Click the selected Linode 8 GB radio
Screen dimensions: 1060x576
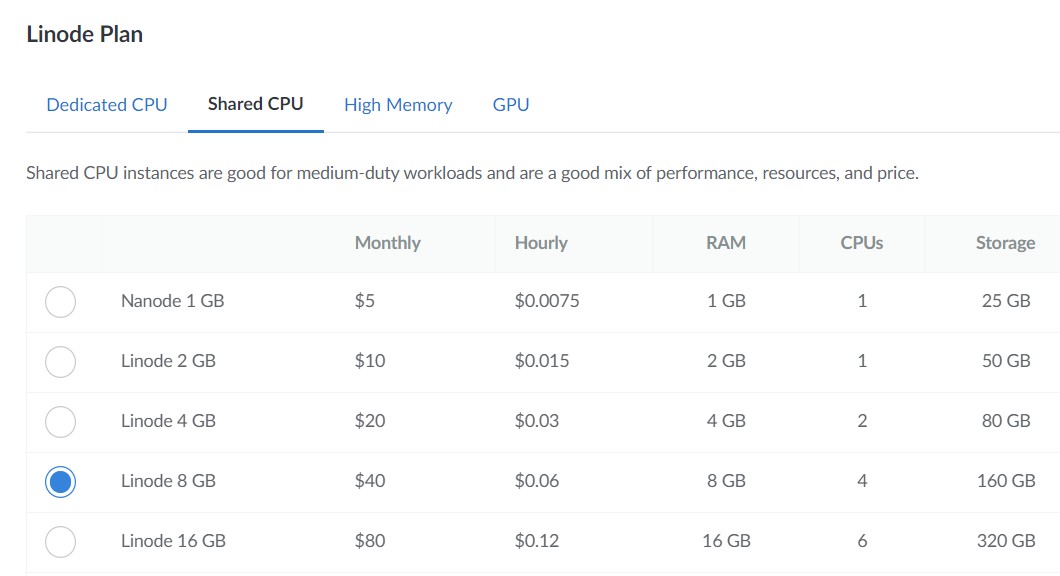[60, 482]
